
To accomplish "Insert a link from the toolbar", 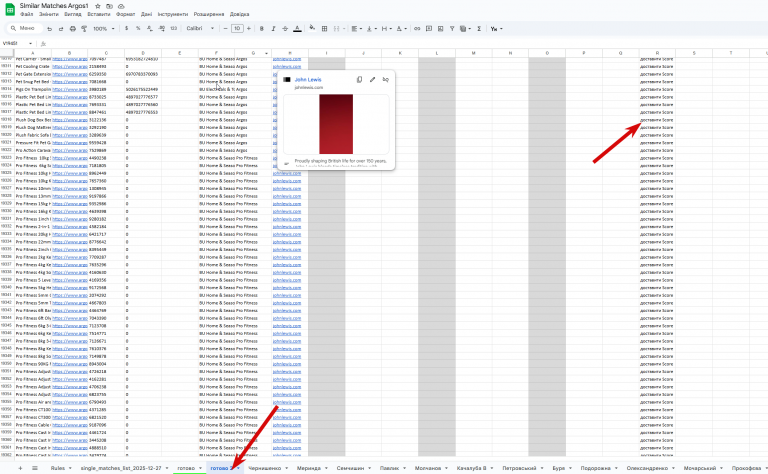I will tap(417, 28).
